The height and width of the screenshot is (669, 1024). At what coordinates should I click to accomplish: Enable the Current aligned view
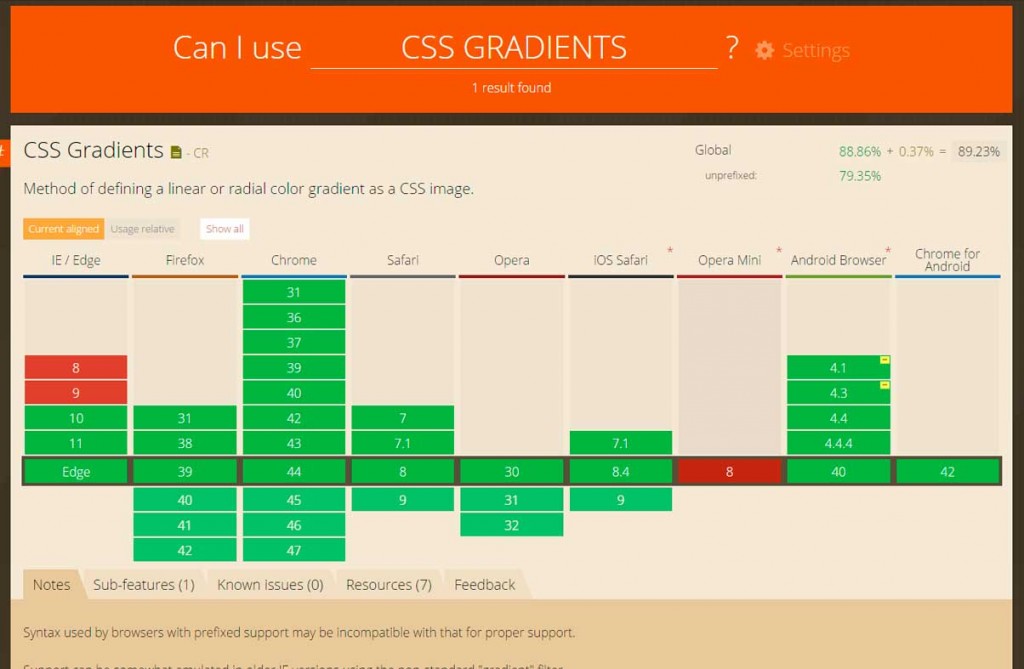tap(63, 229)
